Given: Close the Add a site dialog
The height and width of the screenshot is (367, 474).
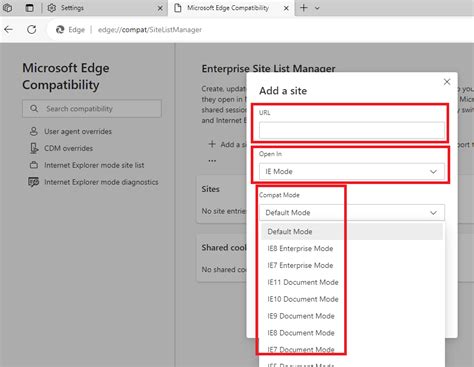Looking at the screenshot, I should tap(447, 82).
